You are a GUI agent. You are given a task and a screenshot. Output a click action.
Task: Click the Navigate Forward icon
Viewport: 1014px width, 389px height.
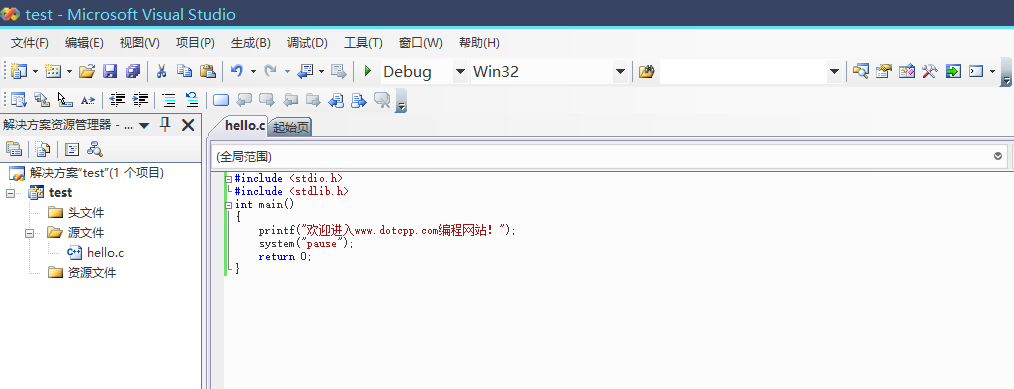338,71
